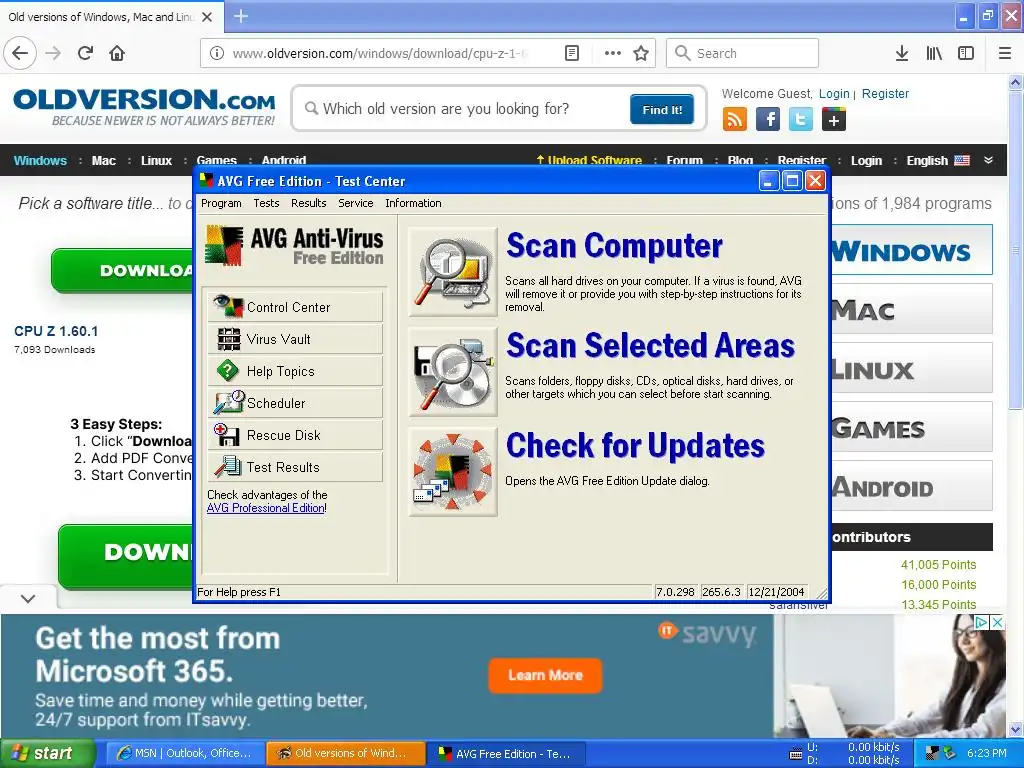Open the Tests menu in AVG
1024x768 pixels.
click(x=266, y=203)
